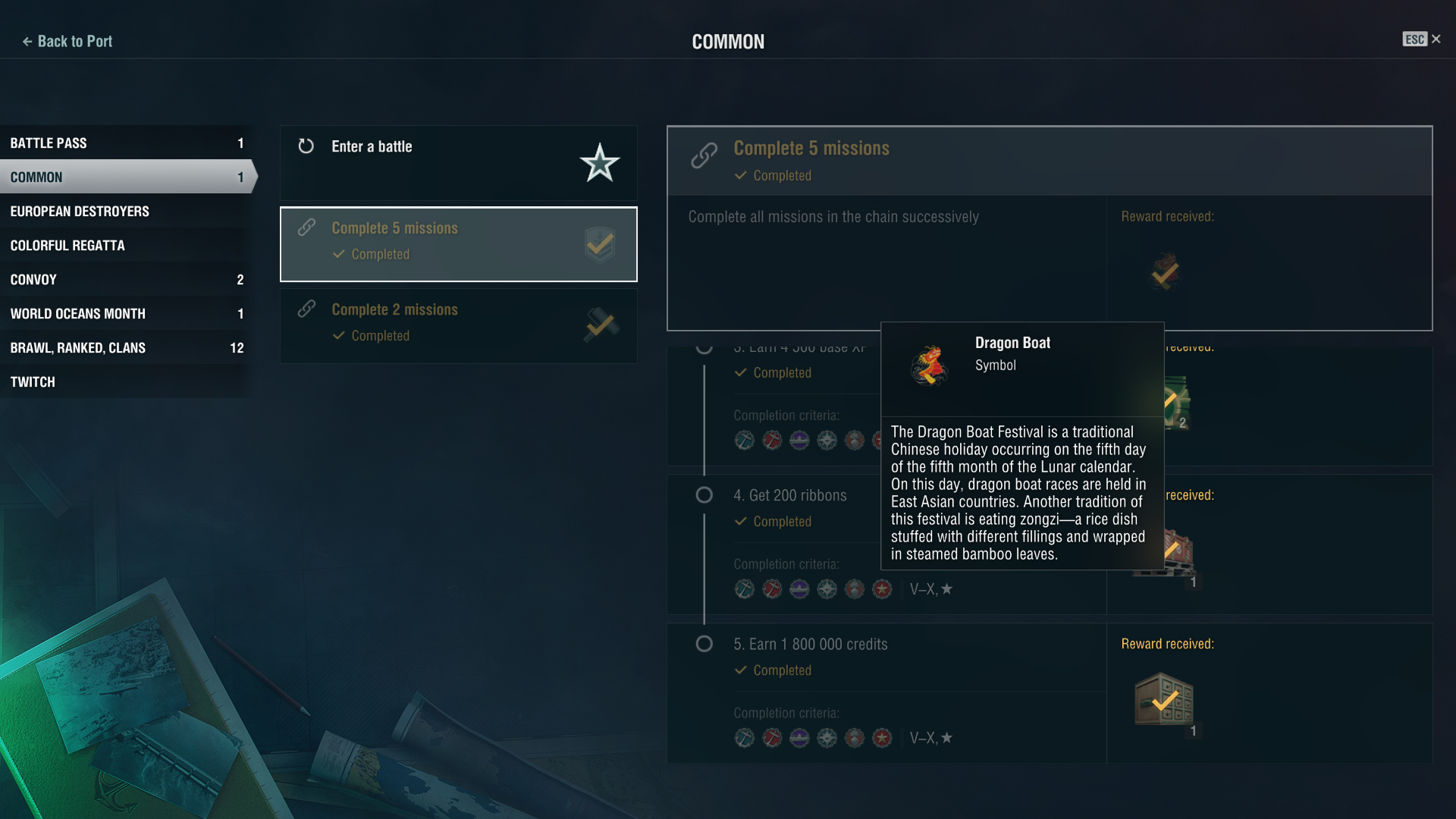This screenshot has height=819, width=1456.
Task: Open the Brawl, Ranked, Clans category
Action: coord(125,347)
